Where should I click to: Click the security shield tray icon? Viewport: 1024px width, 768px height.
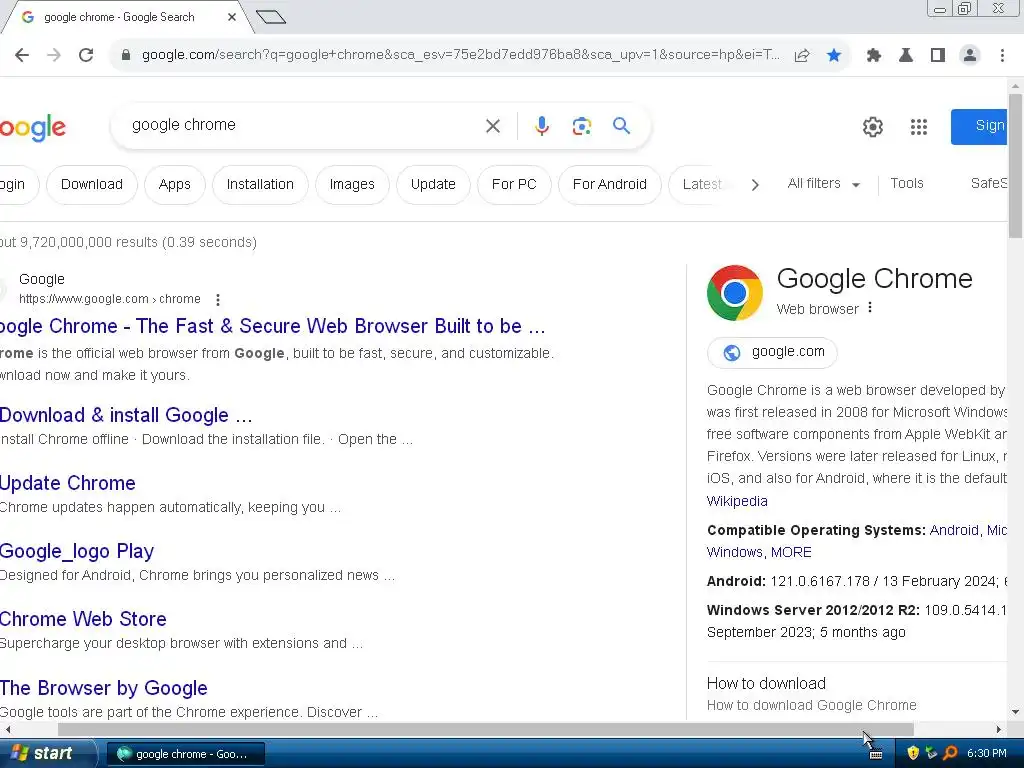[913, 753]
